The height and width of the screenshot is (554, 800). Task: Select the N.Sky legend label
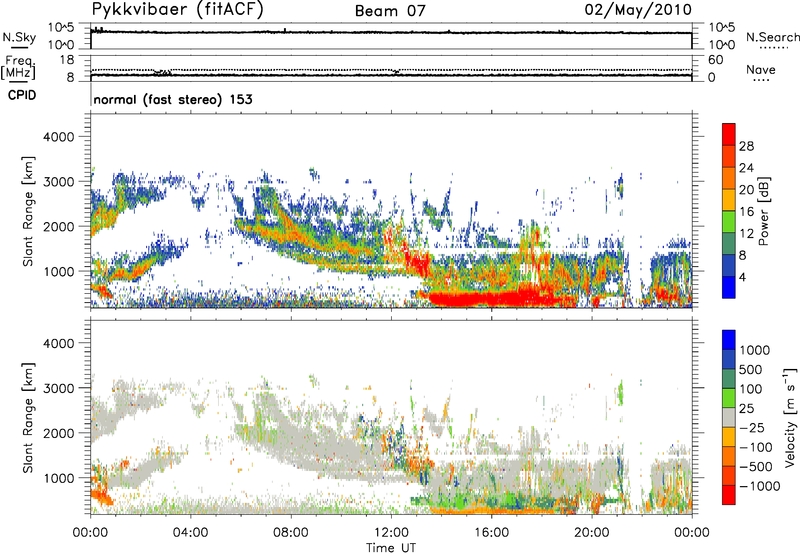tap(19, 37)
